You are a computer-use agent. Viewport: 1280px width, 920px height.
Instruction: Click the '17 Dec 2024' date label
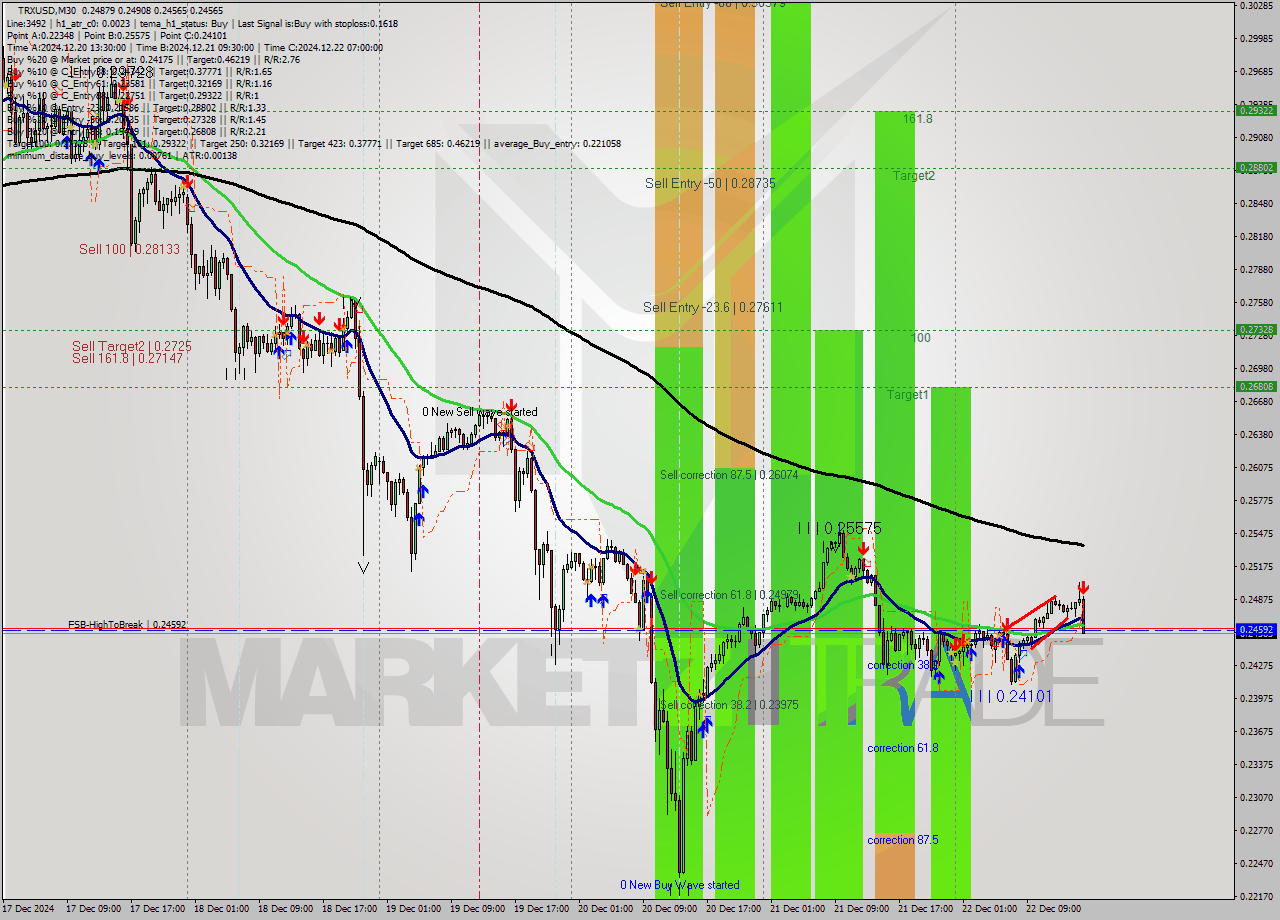[x=29, y=909]
